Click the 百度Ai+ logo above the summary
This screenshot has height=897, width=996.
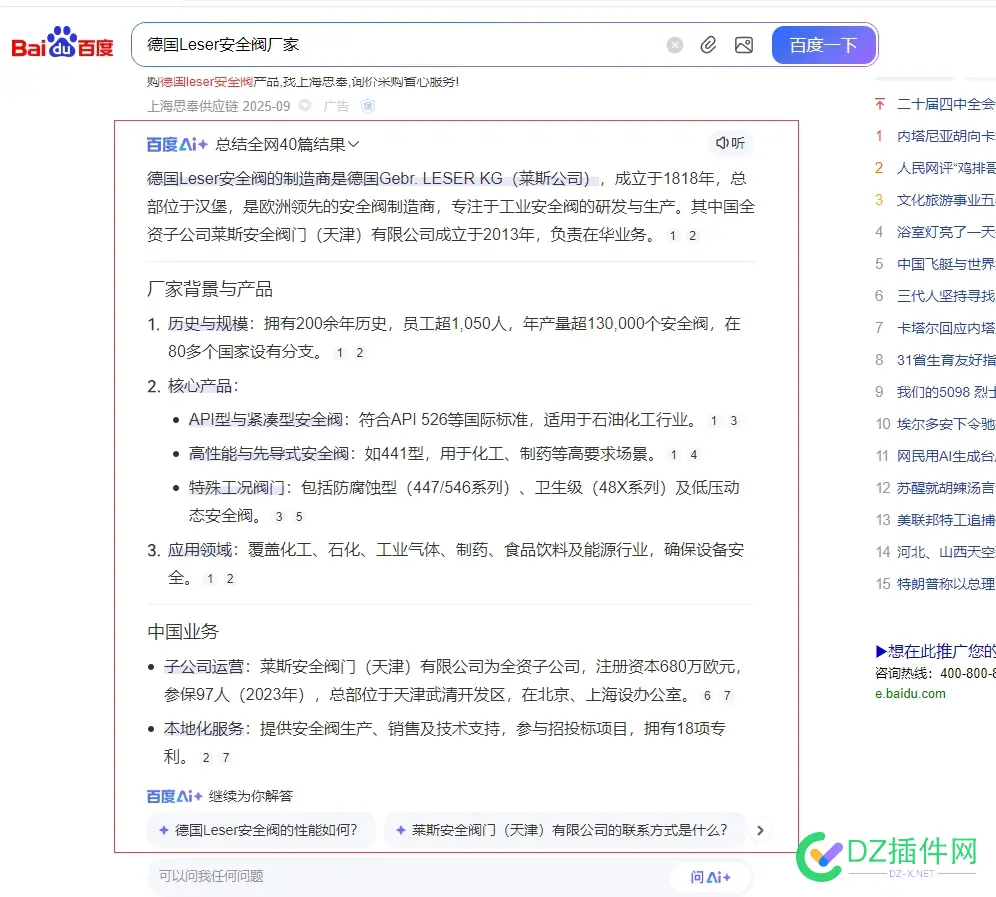pos(176,143)
